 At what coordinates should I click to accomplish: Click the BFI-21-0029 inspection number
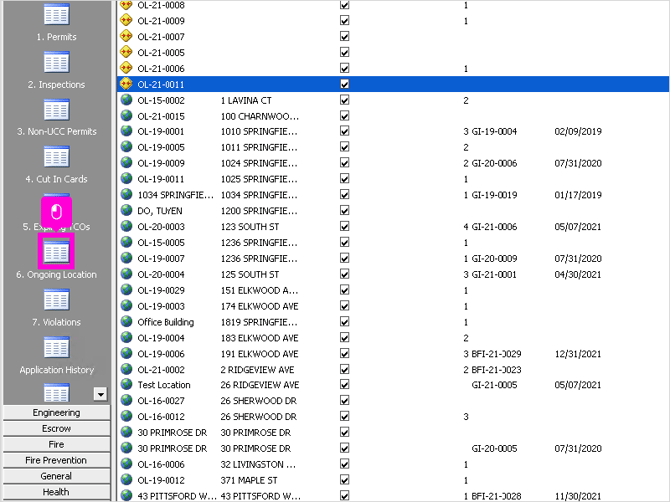point(497,354)
